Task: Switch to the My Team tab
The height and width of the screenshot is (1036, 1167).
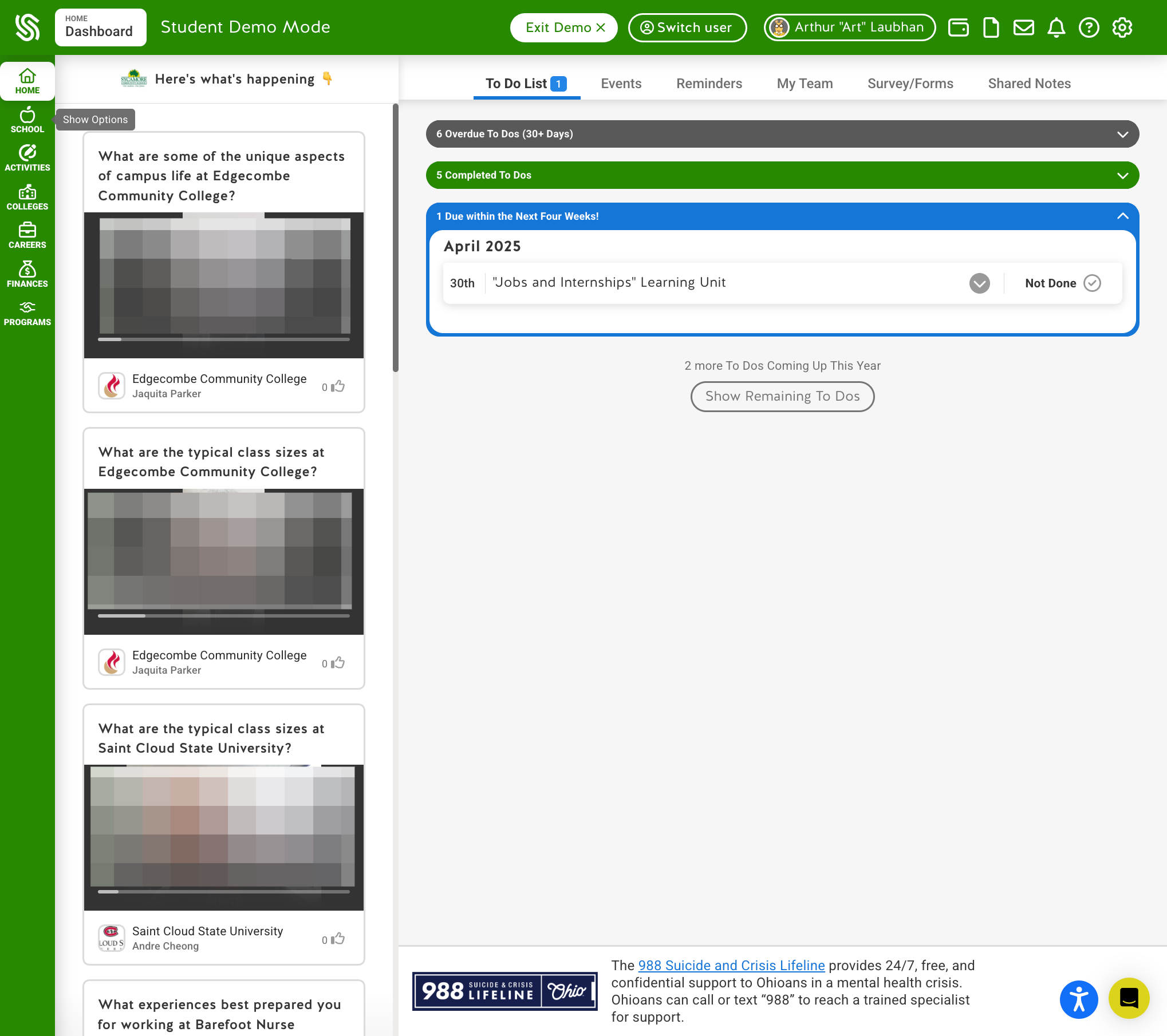Action: coord(805,84)
